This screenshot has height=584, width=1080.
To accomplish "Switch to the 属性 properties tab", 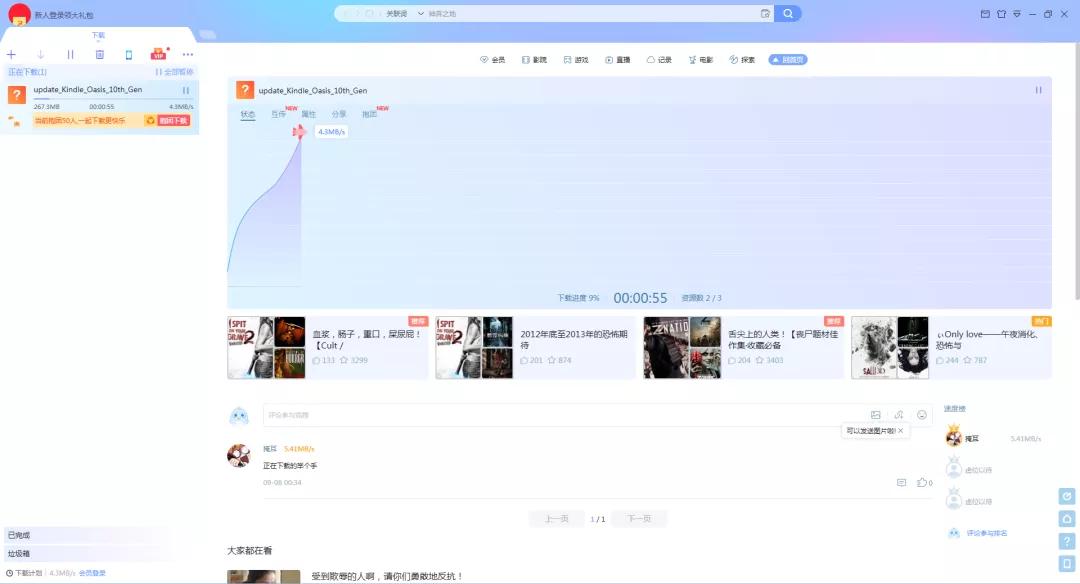I will click(x=309, y=114).
